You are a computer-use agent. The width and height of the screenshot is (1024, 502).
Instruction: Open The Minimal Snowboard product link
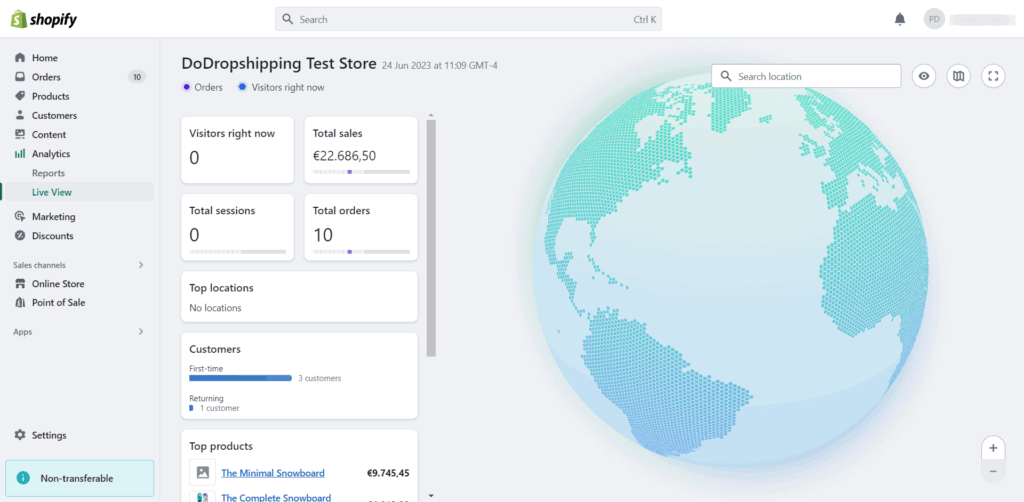click(273, 473)
